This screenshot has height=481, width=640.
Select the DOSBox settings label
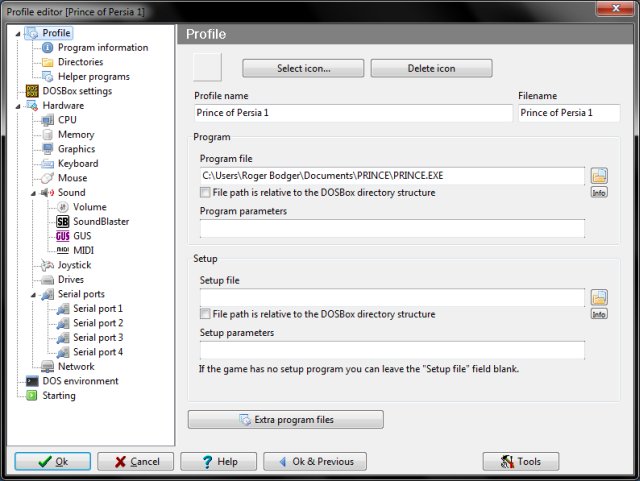tap(77, 91)
